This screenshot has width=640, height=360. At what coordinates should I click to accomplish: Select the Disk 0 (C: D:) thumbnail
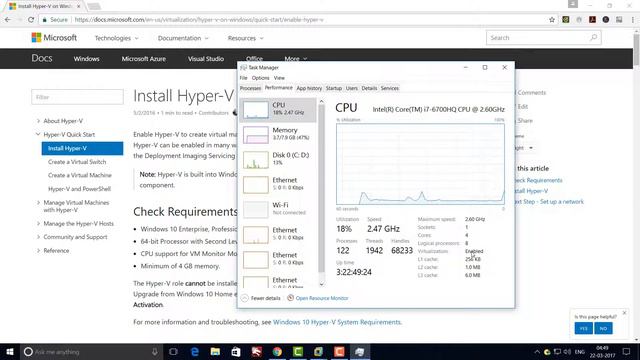[x=256, y=160]
